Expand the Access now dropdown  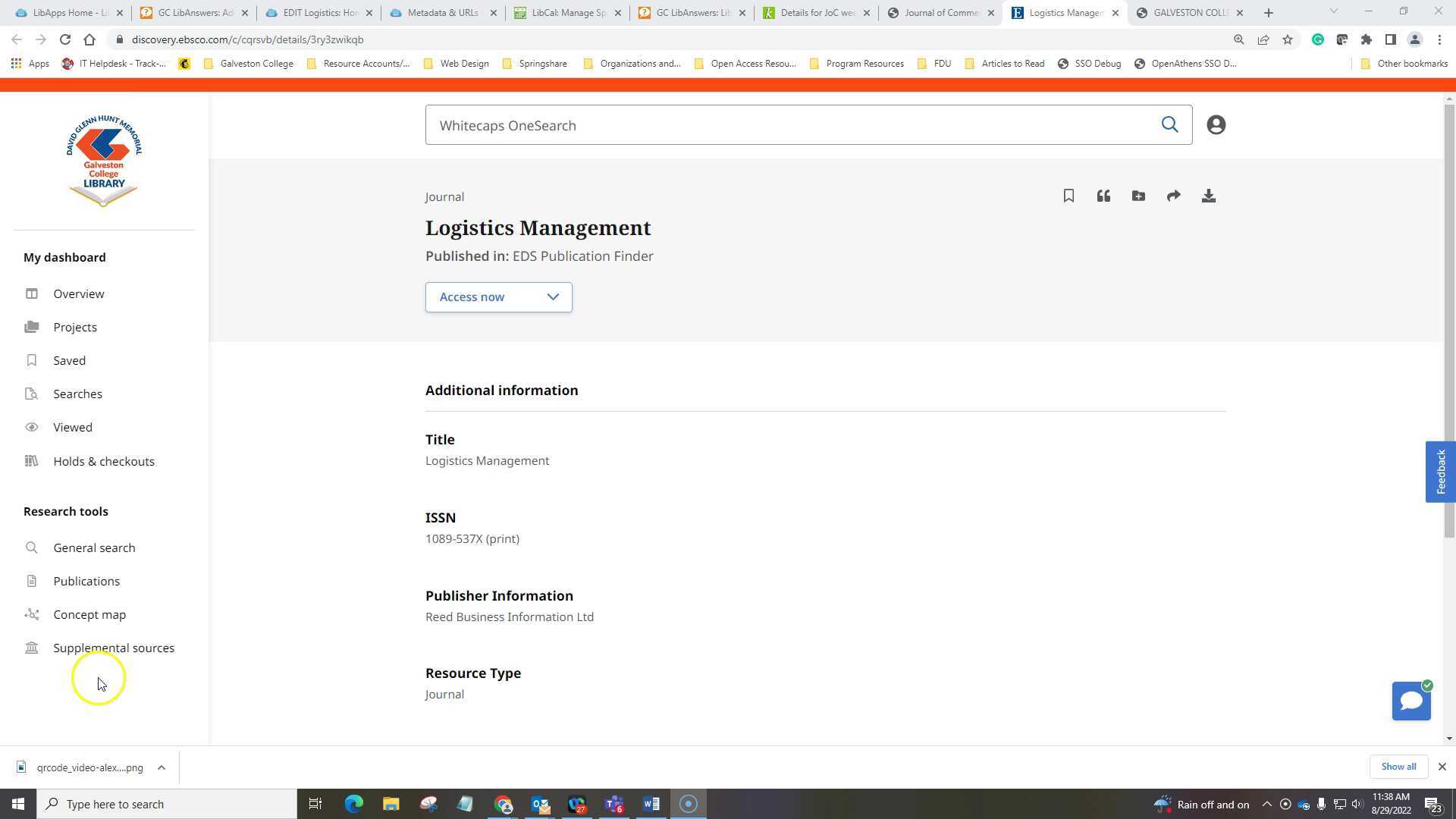tap(553, 297)
